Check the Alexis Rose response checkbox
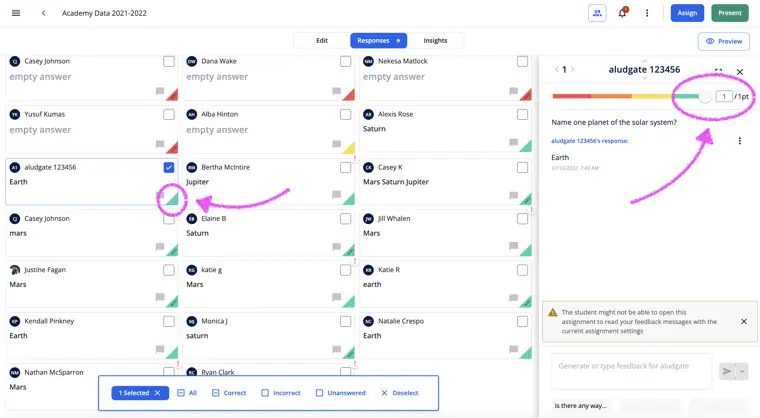Image resolution: width=760 pixels, height=418 pixels. coord(522,114)
